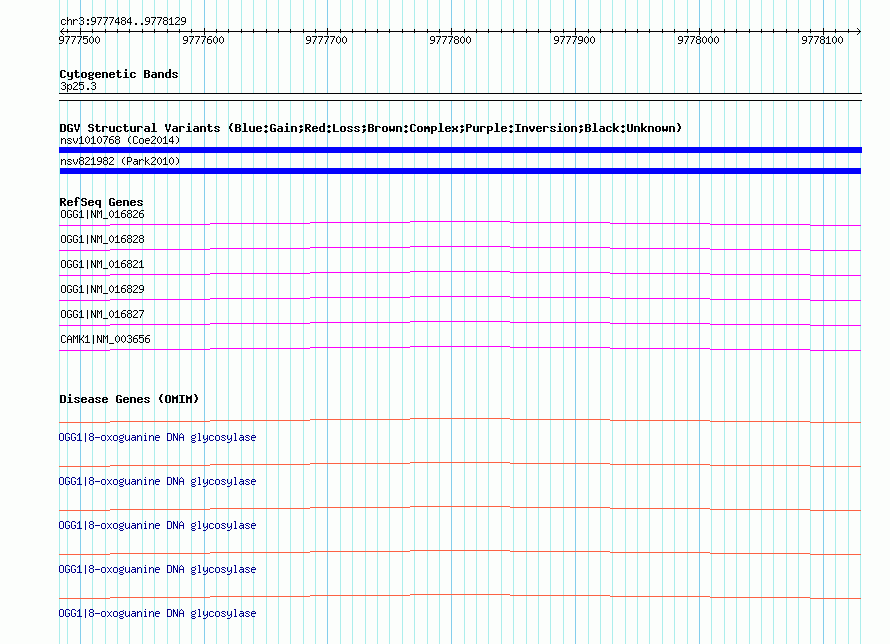
Task: Click the nsv821982 (Park2010) blue gain bar
Action: tap(460, 171)
